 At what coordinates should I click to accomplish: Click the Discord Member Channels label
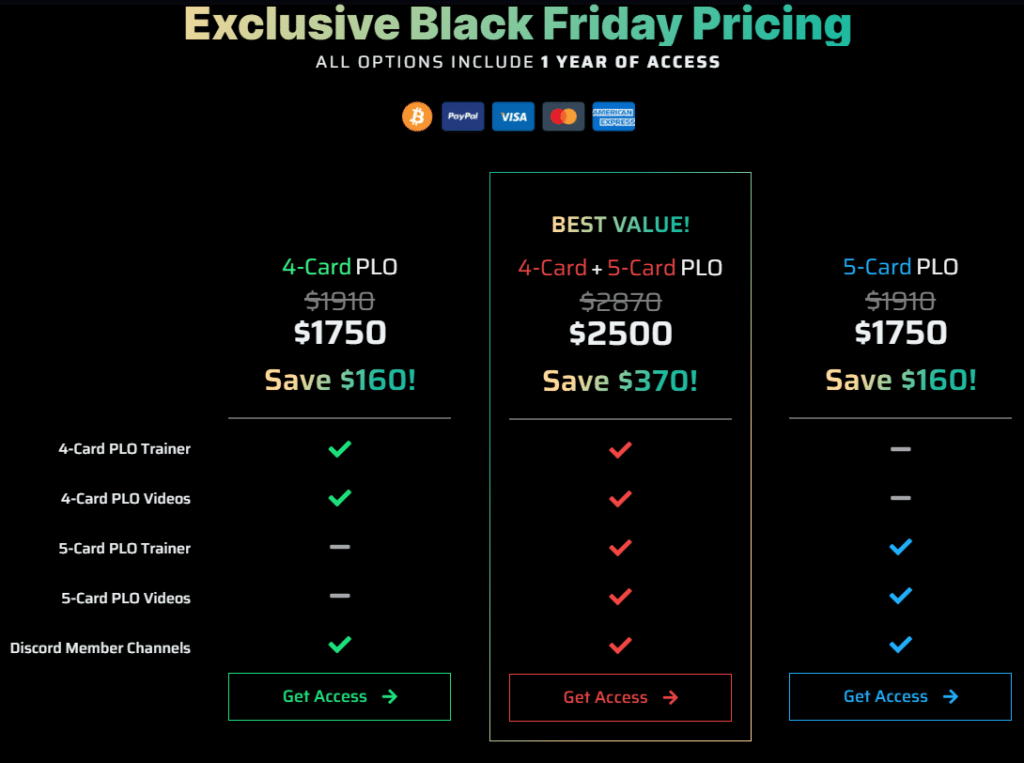(x=100, y=648)
